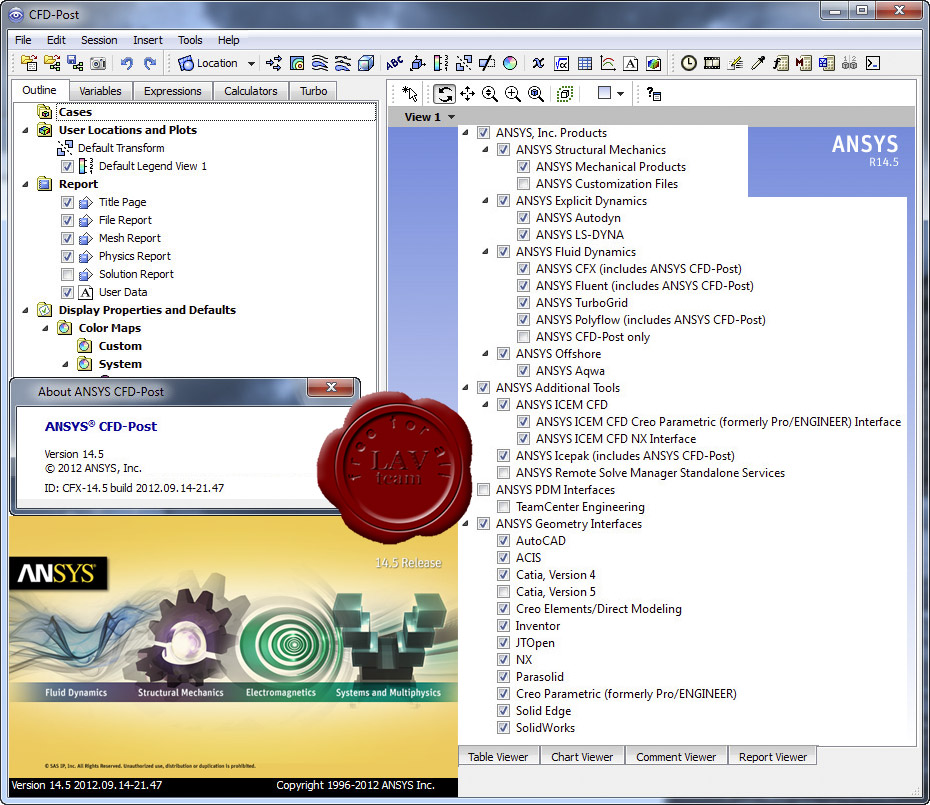Screen dimensions: 930x805
Task: Select the Custom color map item
Action: tap(120, 346)
